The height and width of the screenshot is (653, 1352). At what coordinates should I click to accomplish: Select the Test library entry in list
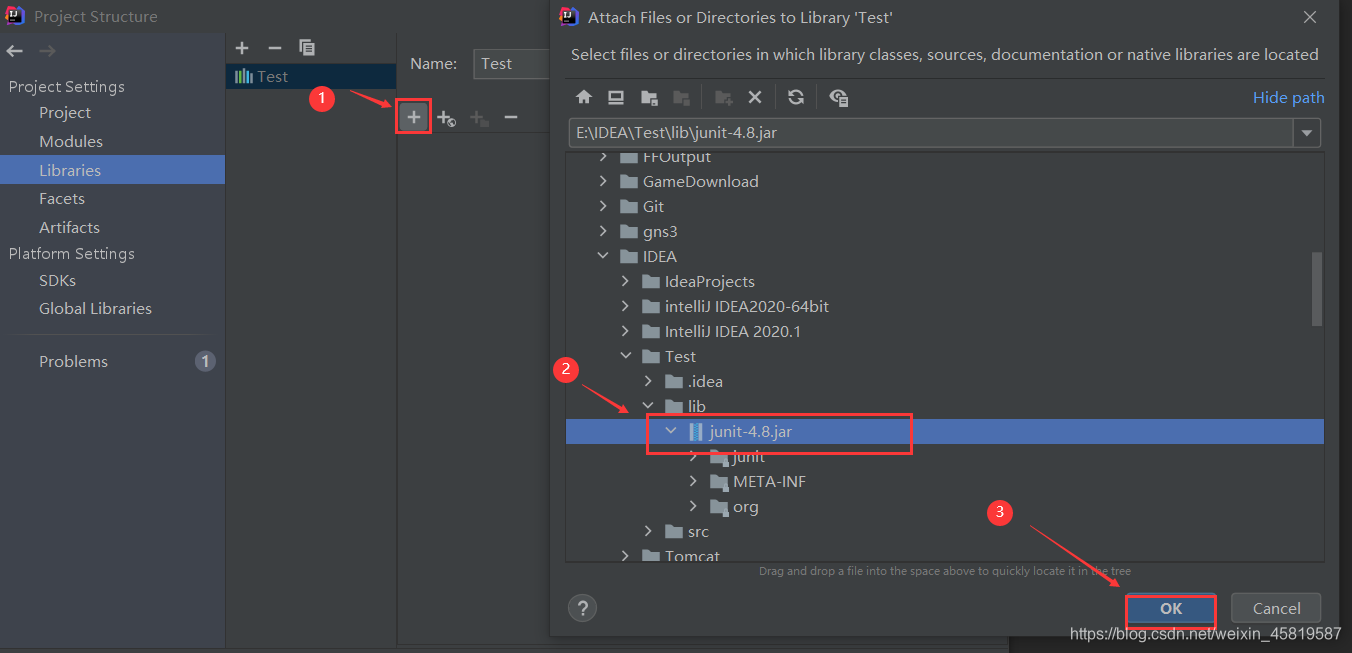(312, 76)
